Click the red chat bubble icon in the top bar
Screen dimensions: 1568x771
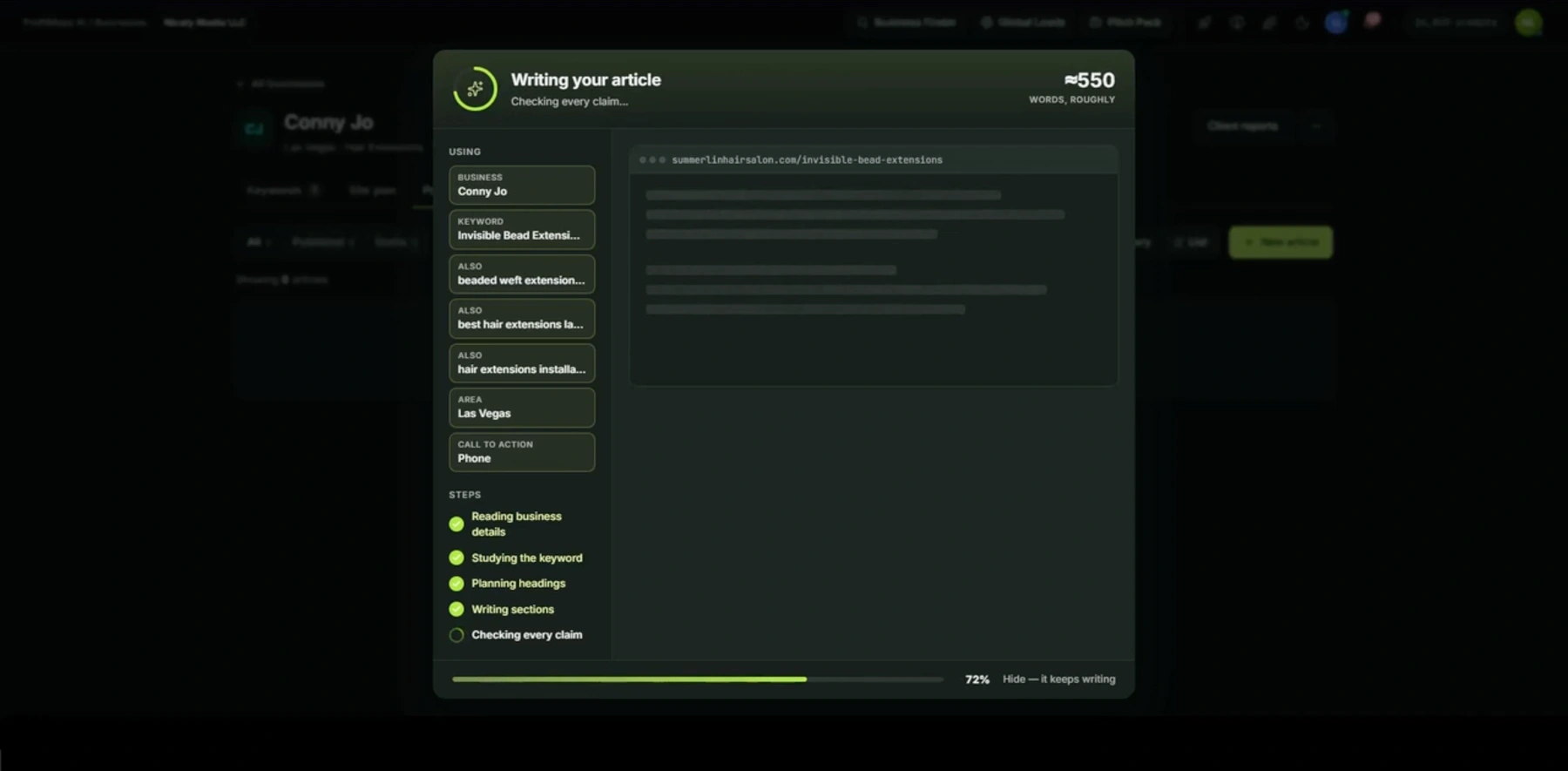(x=1373, y=21)
